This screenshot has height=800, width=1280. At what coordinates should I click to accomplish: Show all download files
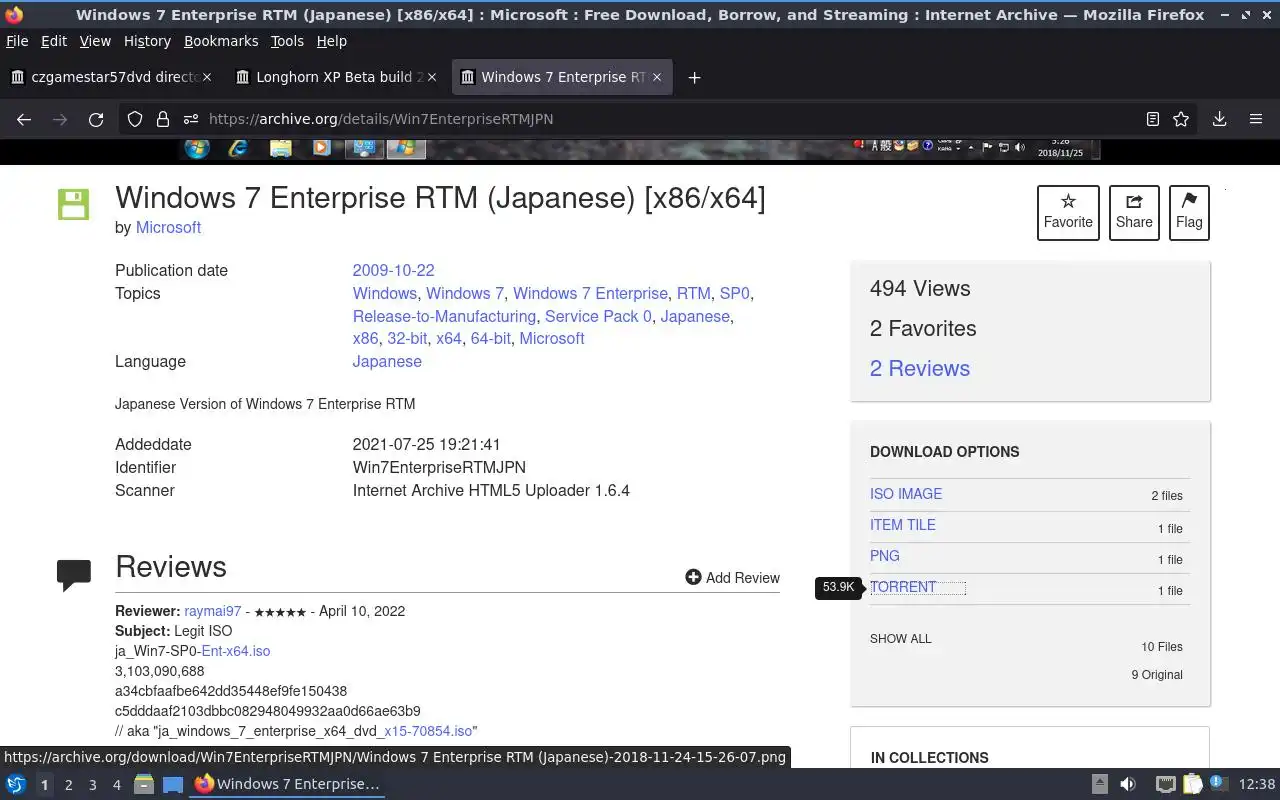pyautogui.click(x=900, y=639)
